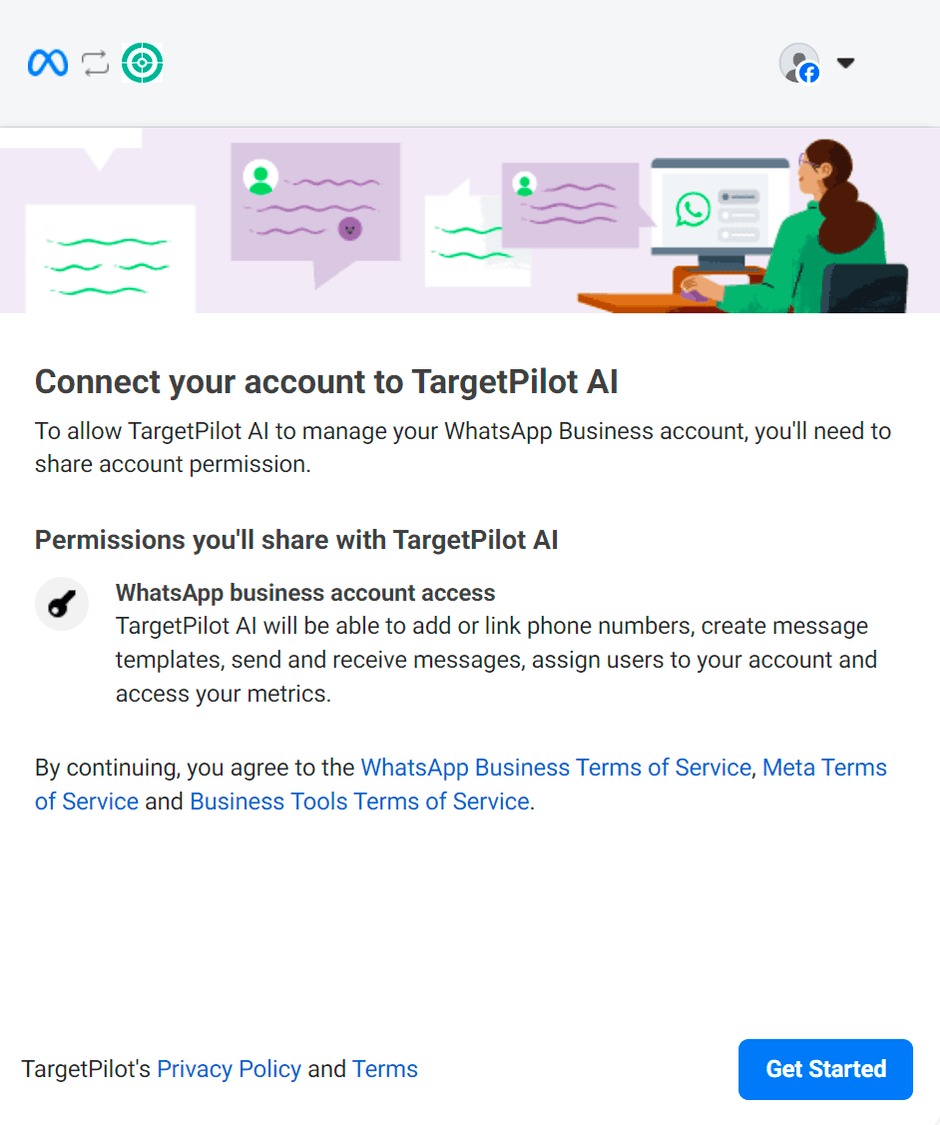The image size is (940, 1125).
Task: Click the small Facebook badge on the avatar
Action: click(x=809, y=73)
